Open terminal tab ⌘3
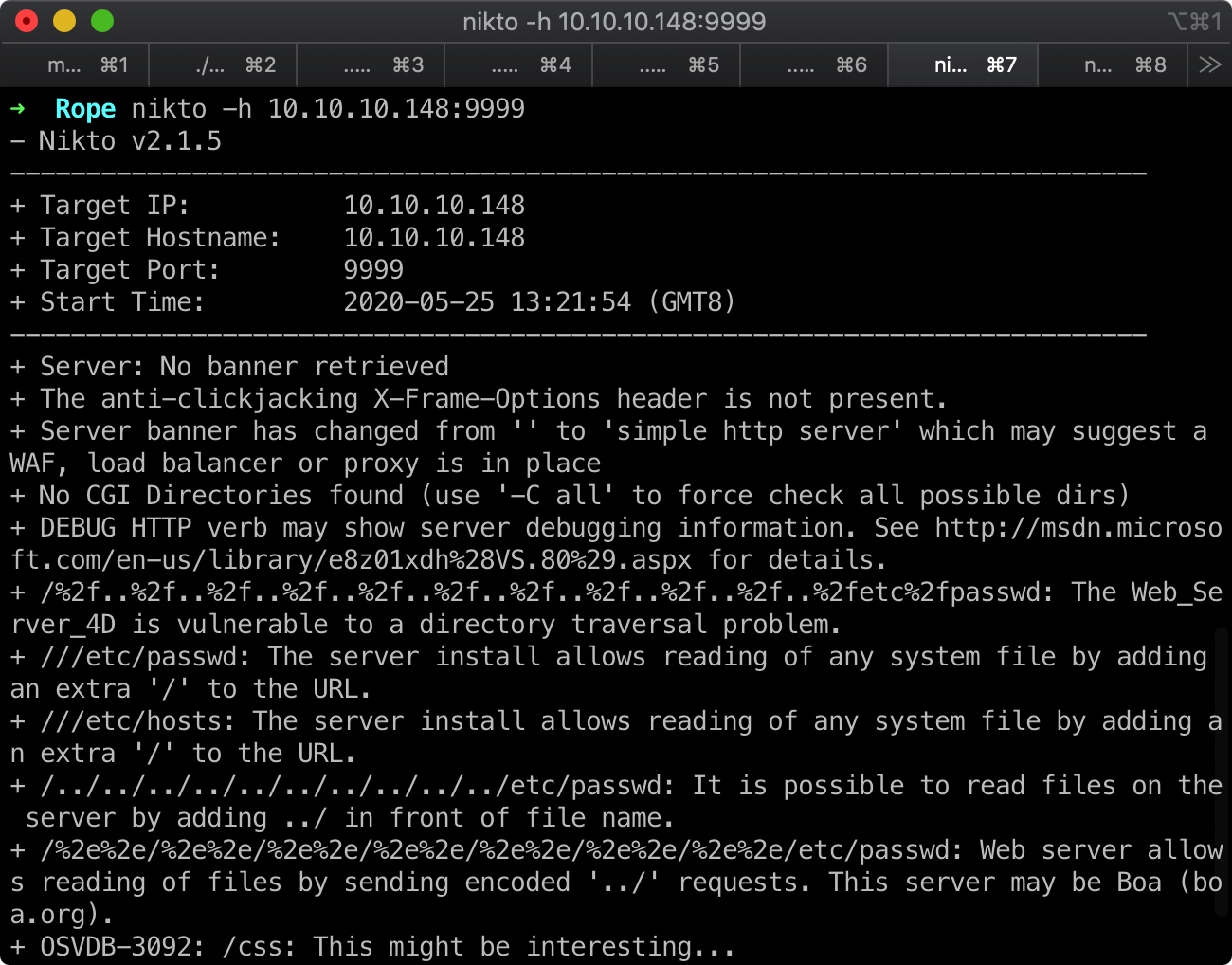Screen dimensions: 1232x965 (x=371, y=64)
